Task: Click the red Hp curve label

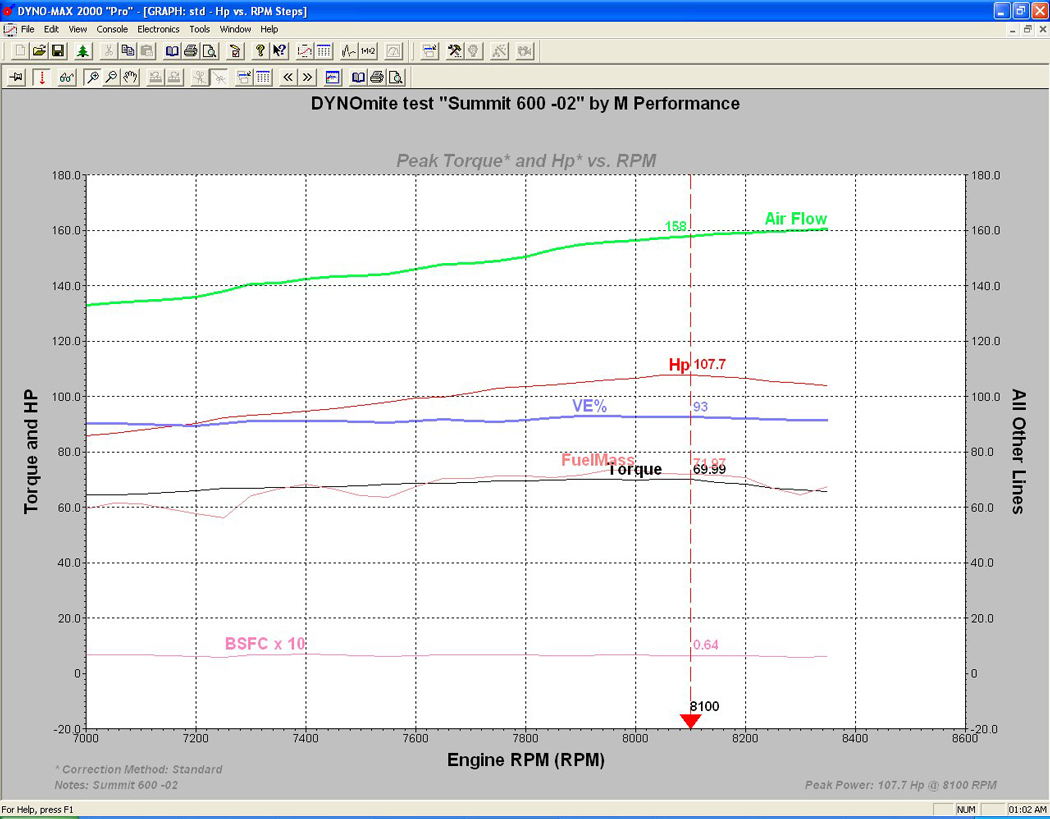Action: (x=679, y=365)
